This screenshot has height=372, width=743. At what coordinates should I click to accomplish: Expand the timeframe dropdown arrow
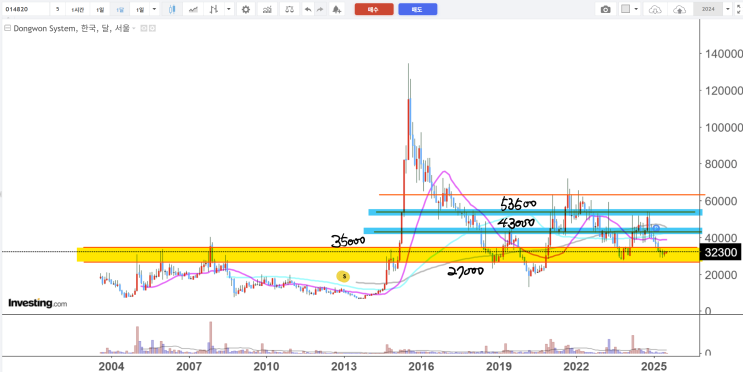pyautogui.click(x=155, y=9)
